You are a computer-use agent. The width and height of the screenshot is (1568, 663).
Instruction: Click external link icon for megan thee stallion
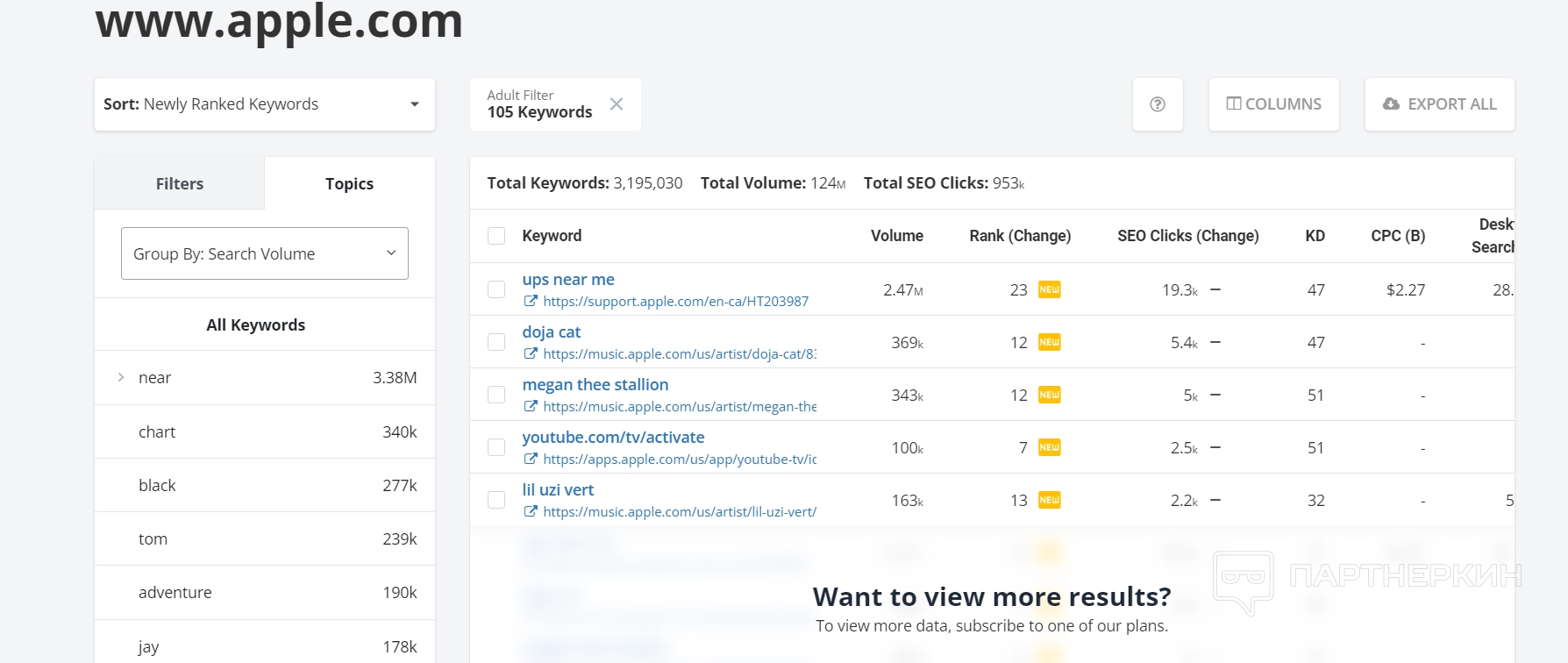531,407
